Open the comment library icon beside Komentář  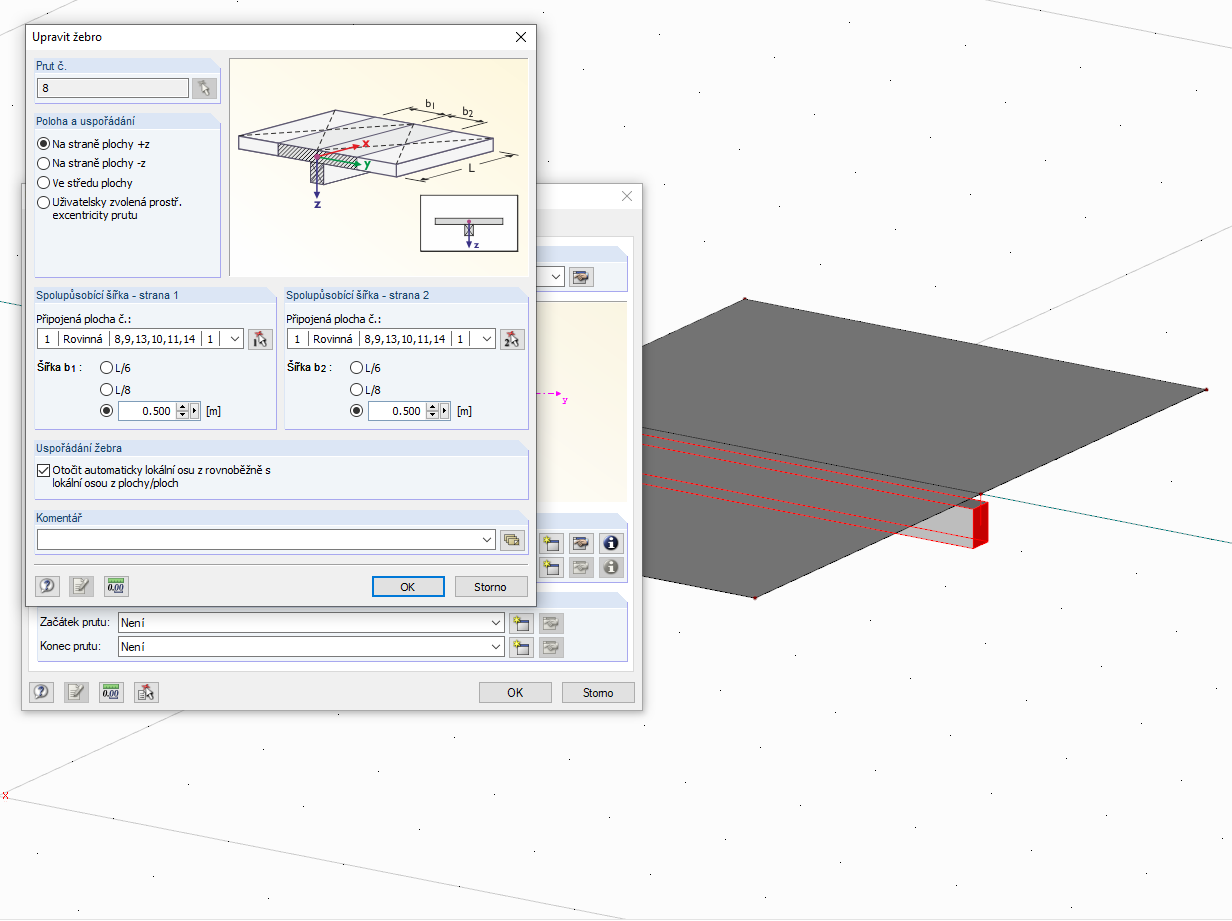point(513,540)
